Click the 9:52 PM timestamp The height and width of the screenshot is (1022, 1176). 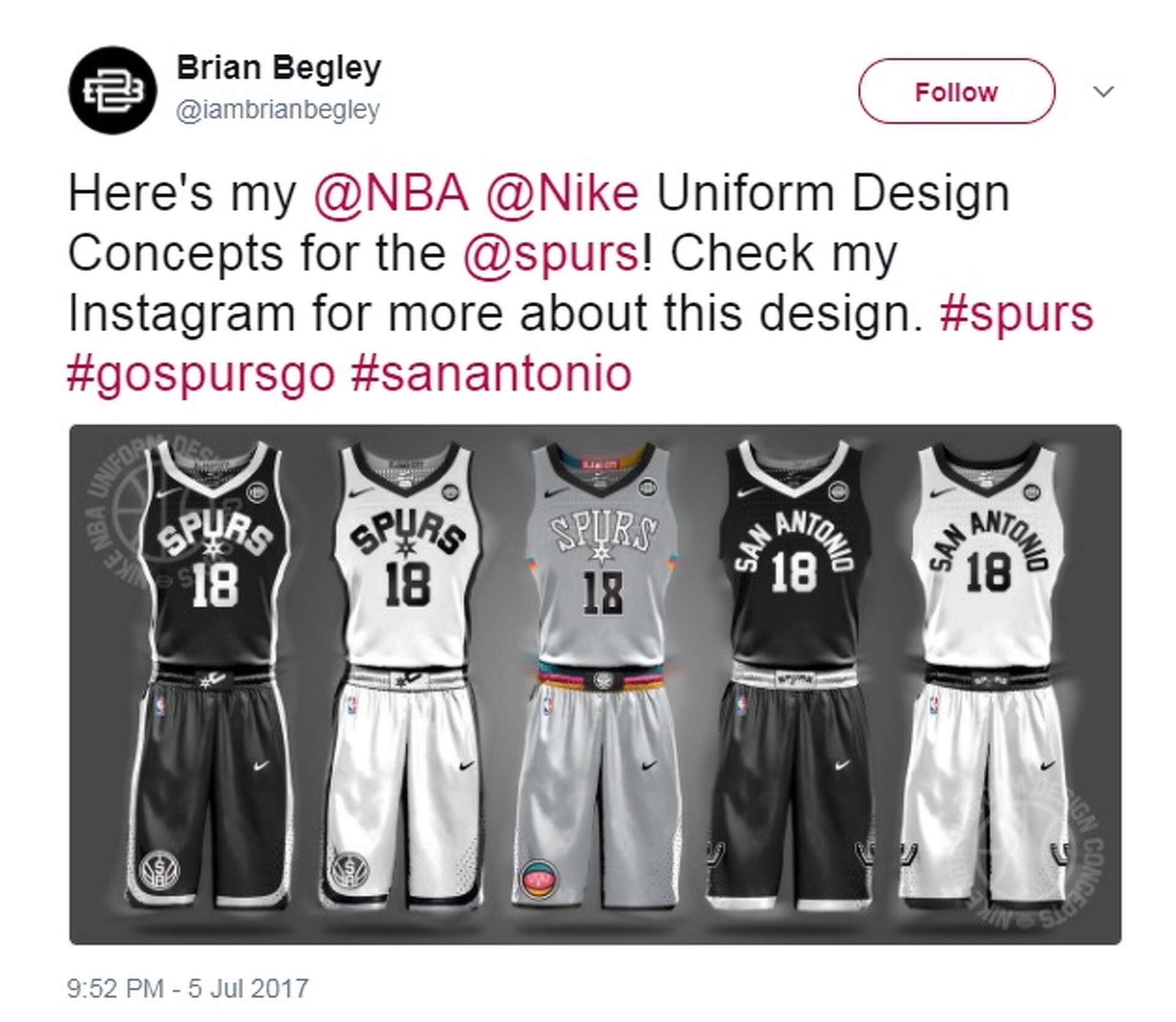coord(187,988)
